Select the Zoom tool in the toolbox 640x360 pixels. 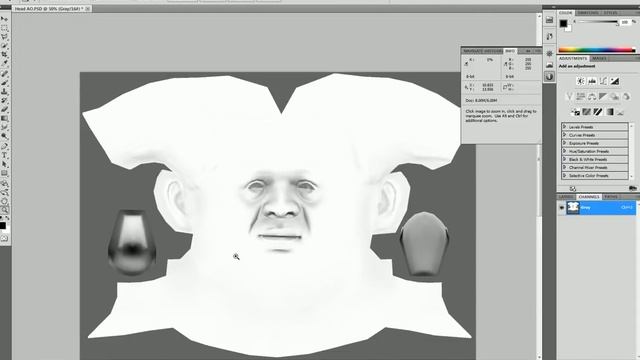coord(4,210)
